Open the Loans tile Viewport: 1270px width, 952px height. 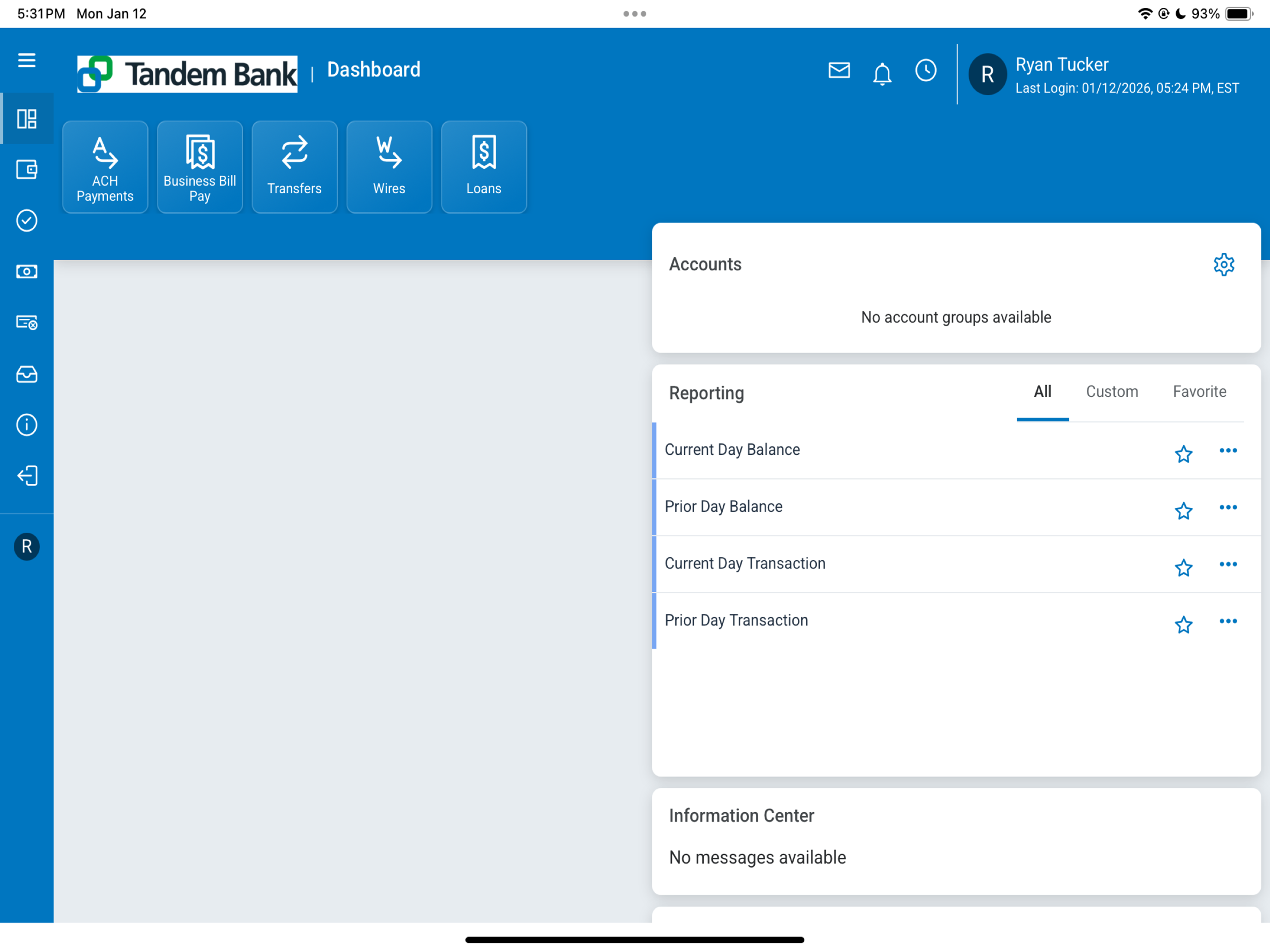click(484, 167)
